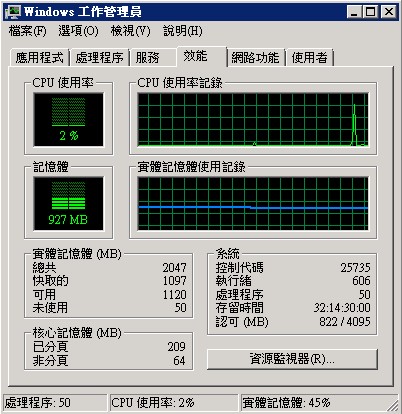Select the 效能 tab
The height and width of the screenshot is (414, 402).
201,56
